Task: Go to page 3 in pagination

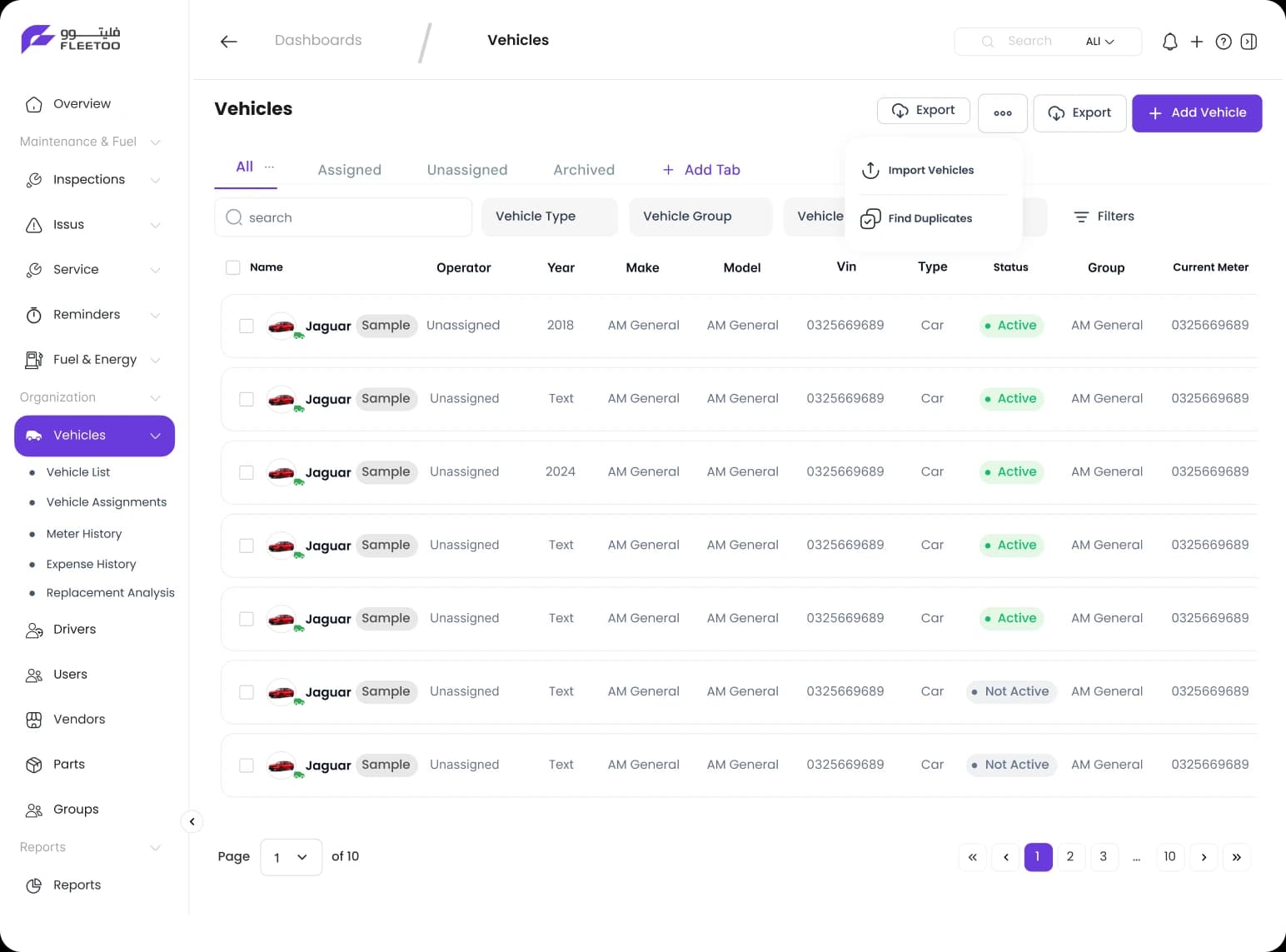Action: (x=1103, y=857)
